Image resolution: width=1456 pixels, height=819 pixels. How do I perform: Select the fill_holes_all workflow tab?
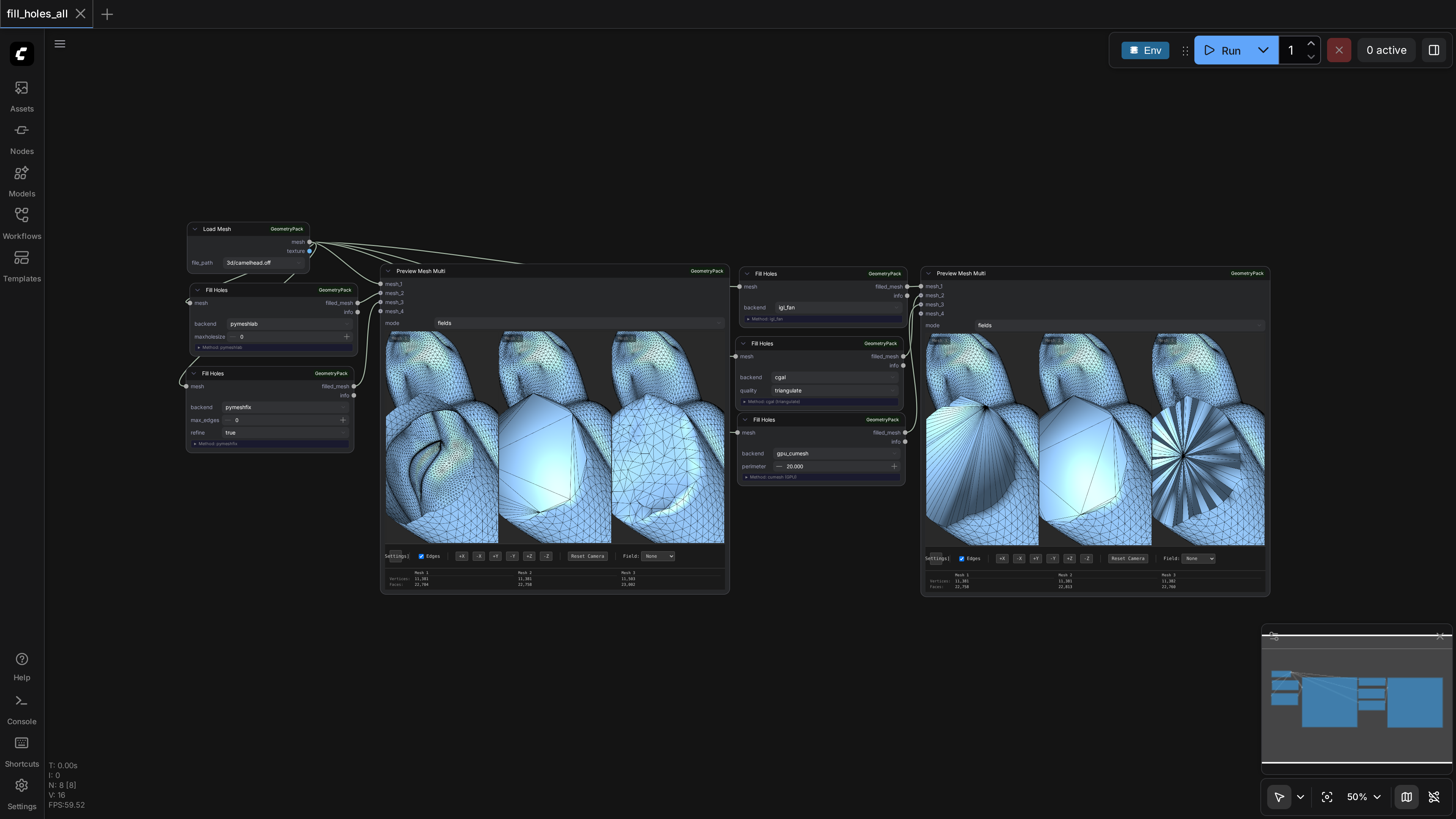click(x=37, y=14)
